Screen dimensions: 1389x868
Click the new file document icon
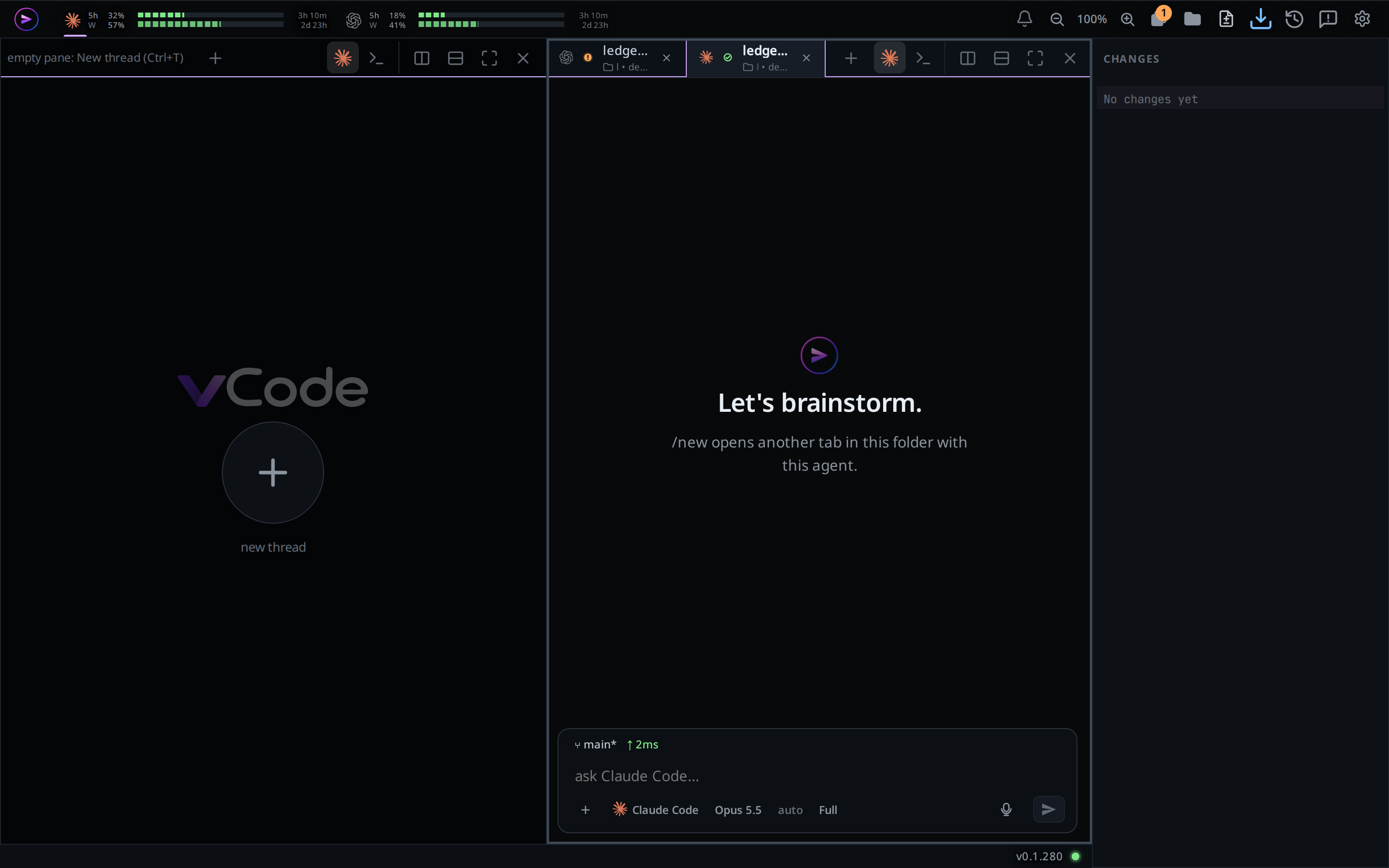1226,19
